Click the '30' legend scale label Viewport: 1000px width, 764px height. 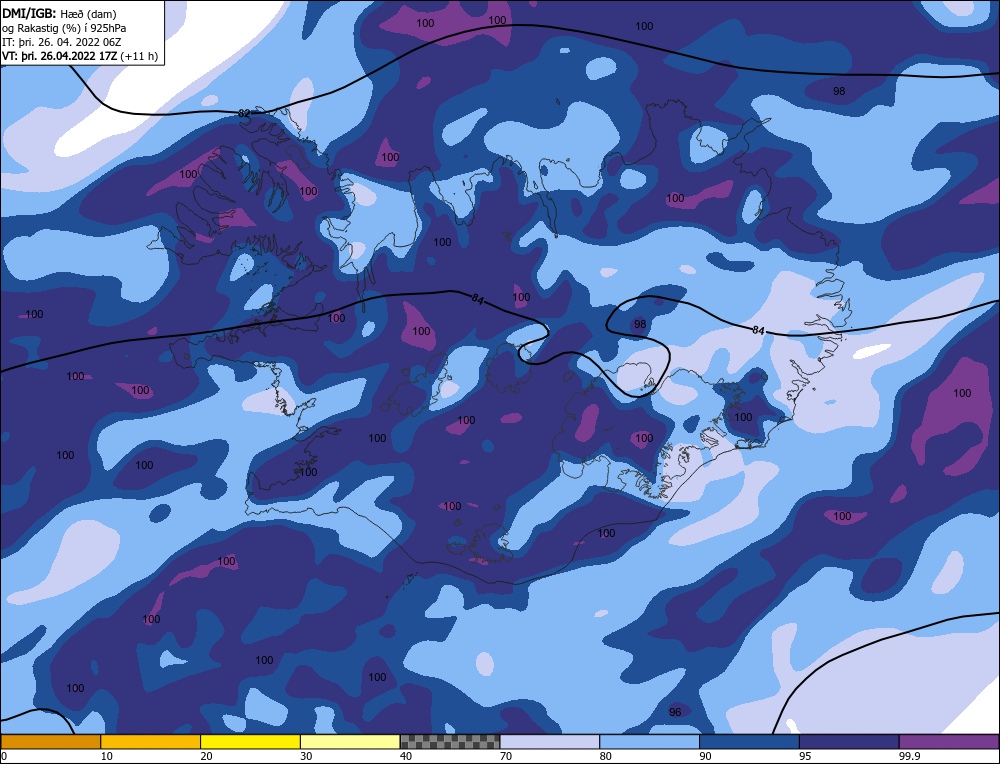pos(306,756)
